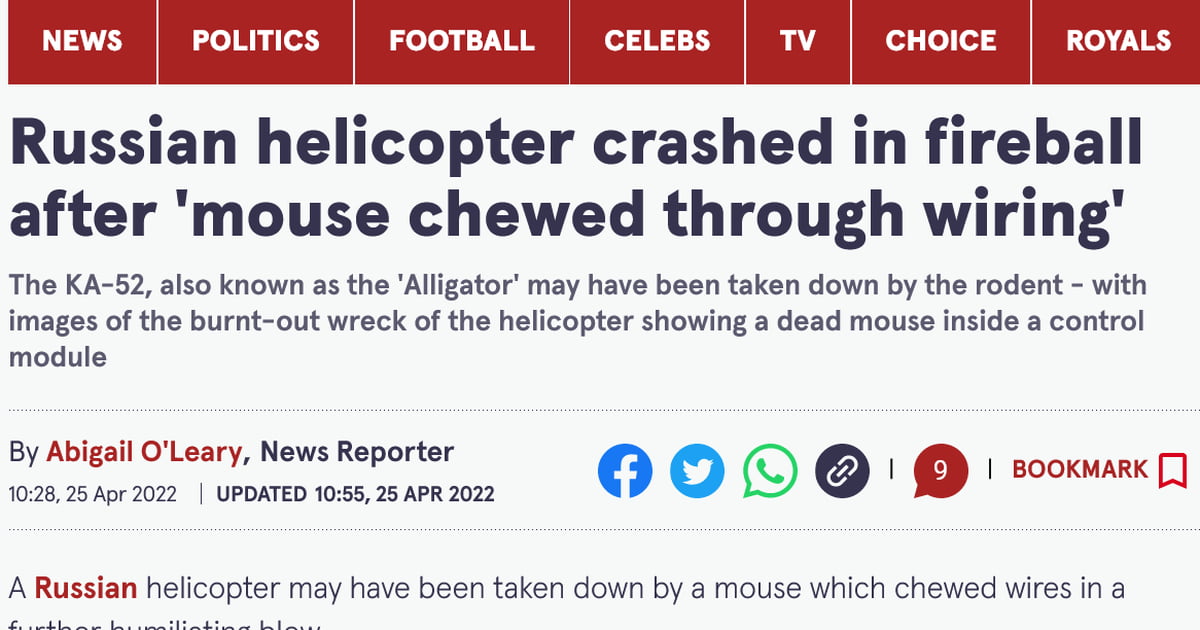Open the FOOTBALL tab
The width and height of the screenshot is (1200, 630).
tap(461, 41)
